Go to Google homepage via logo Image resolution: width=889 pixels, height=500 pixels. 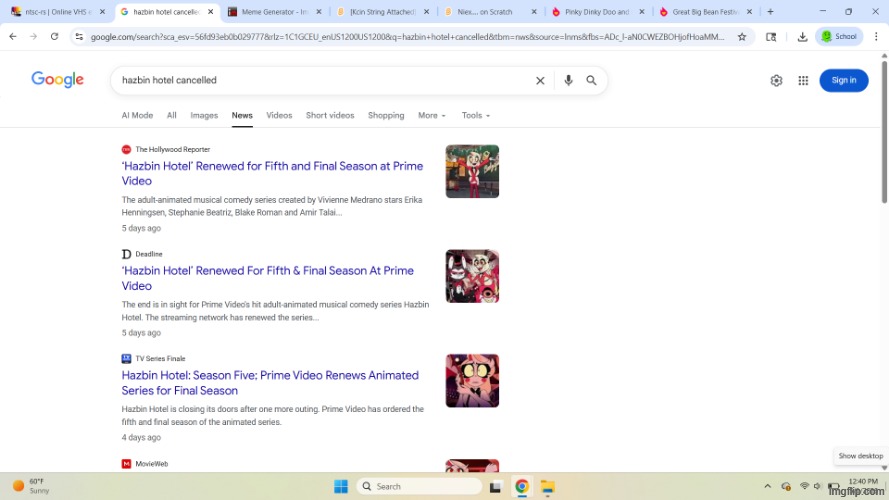pyautogui.click(x=57, y=79)
